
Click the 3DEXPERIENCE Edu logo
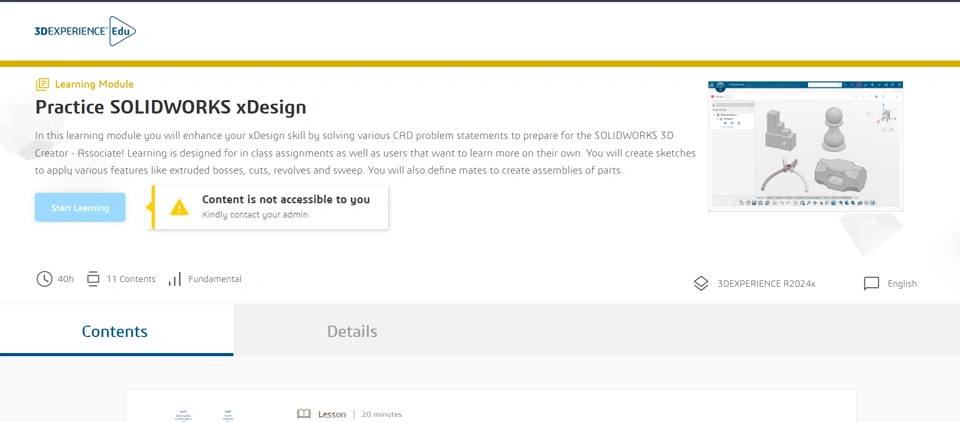[85, 31]
